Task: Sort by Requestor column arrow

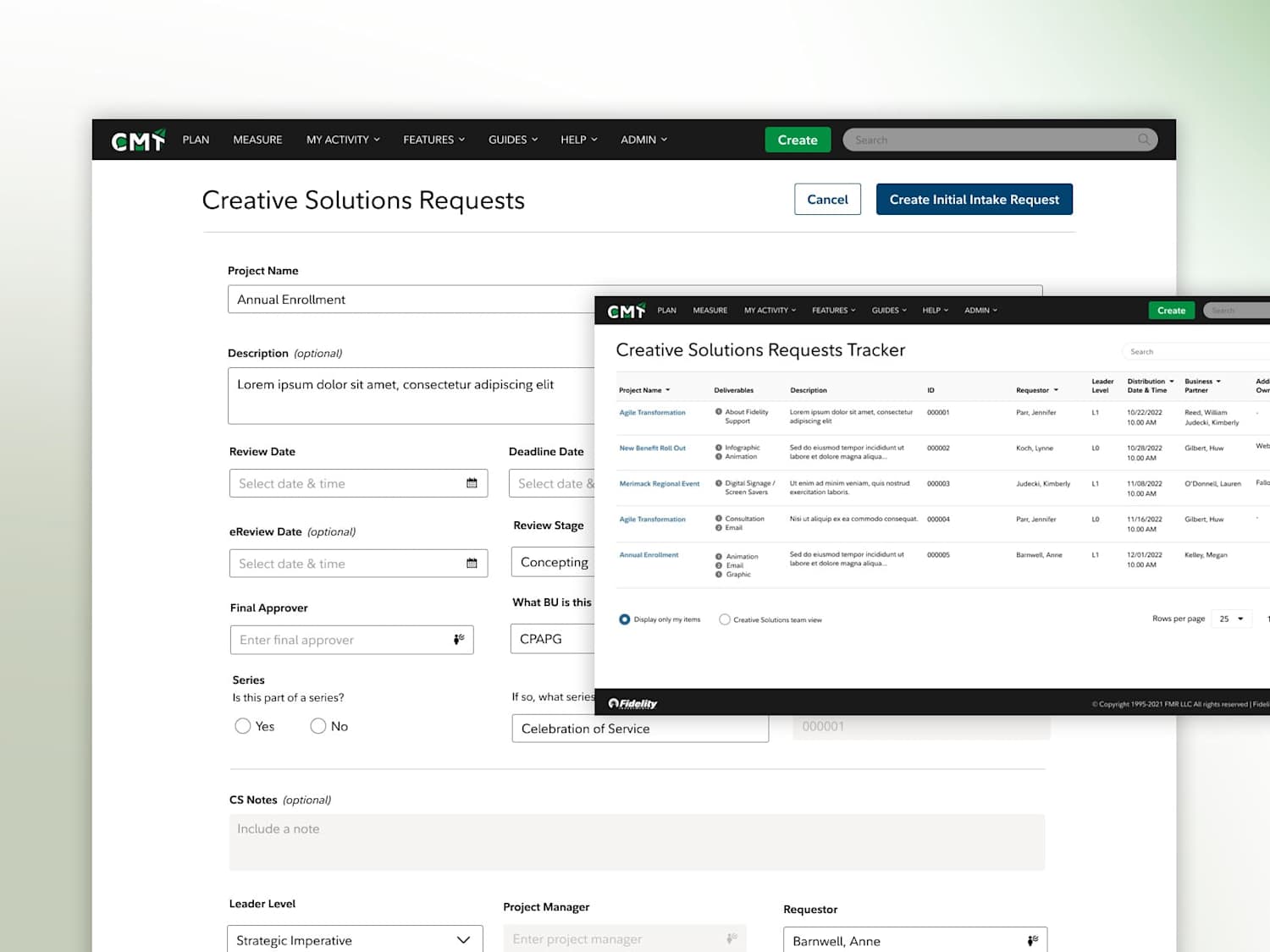Action: click(1056, 390)
